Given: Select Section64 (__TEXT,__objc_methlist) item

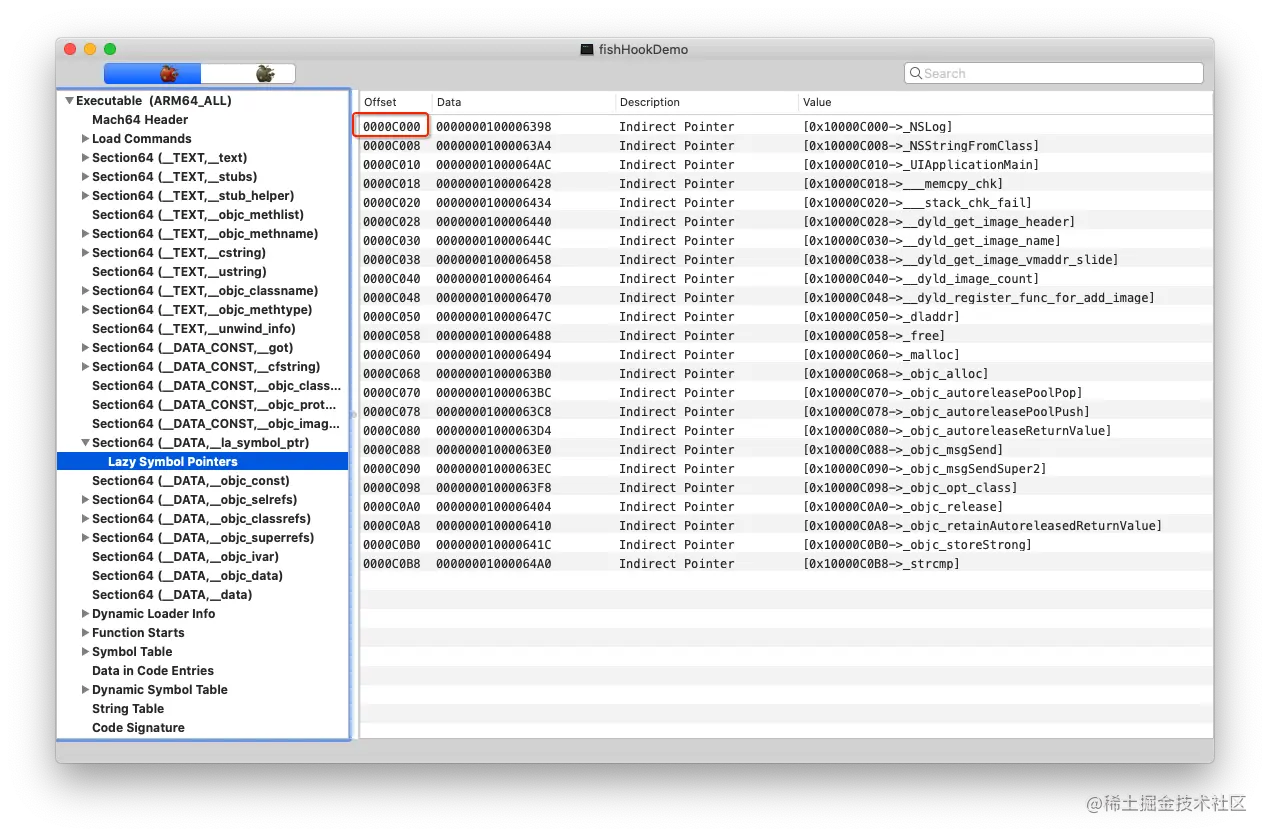Looking at the screenshot, I should tap(198, 215).
